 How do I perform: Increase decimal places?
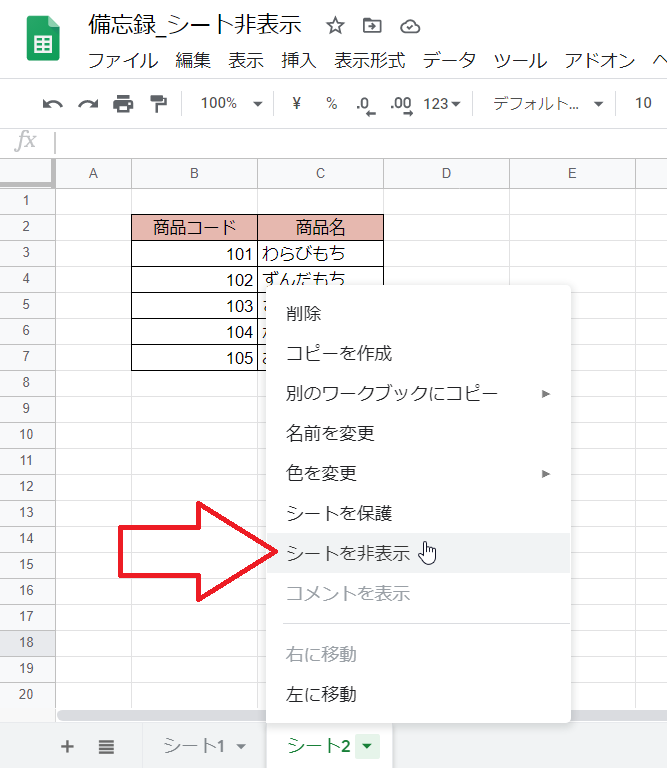[x=401, y=105]
